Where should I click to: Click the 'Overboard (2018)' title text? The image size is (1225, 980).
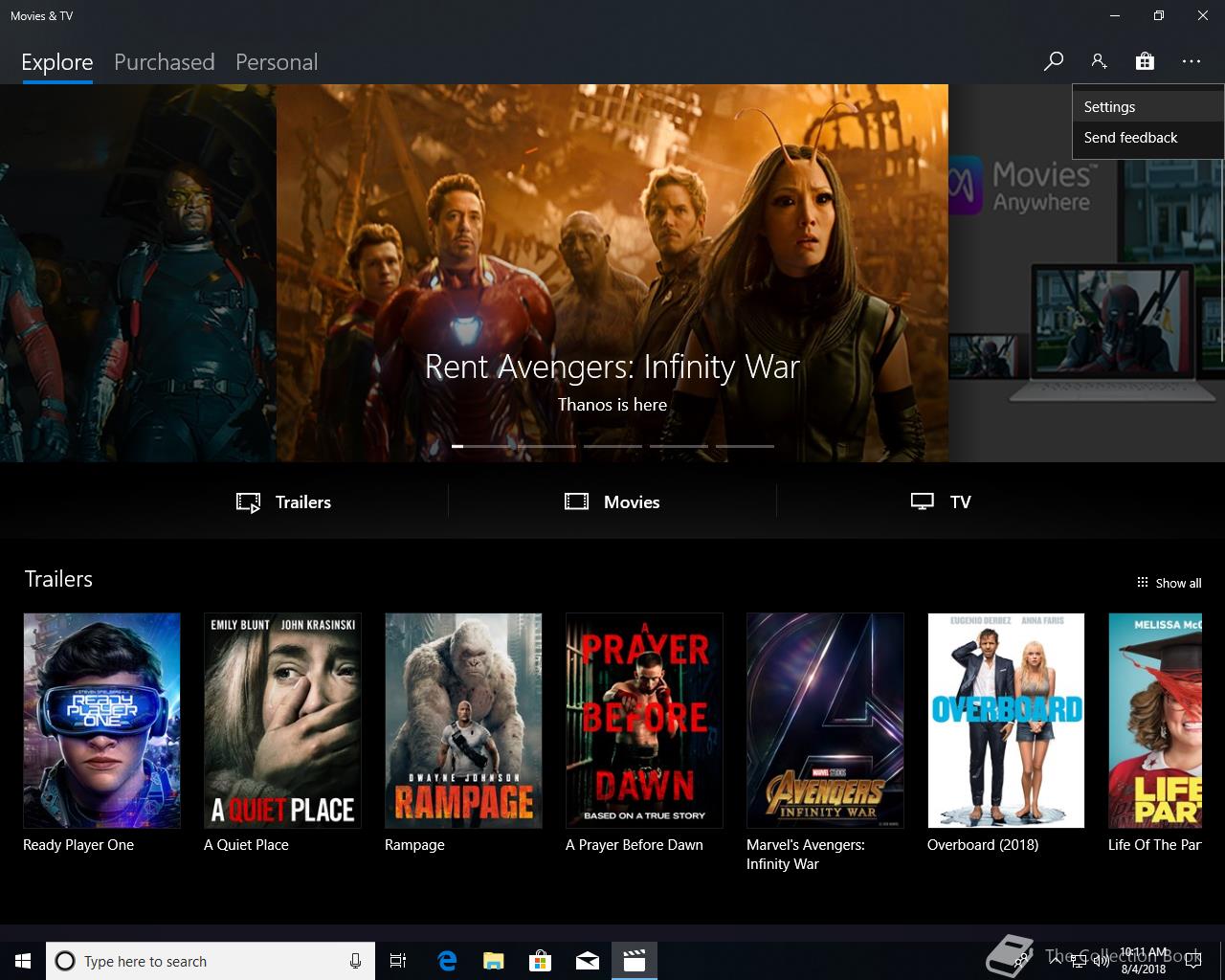(x=983, y=845)
